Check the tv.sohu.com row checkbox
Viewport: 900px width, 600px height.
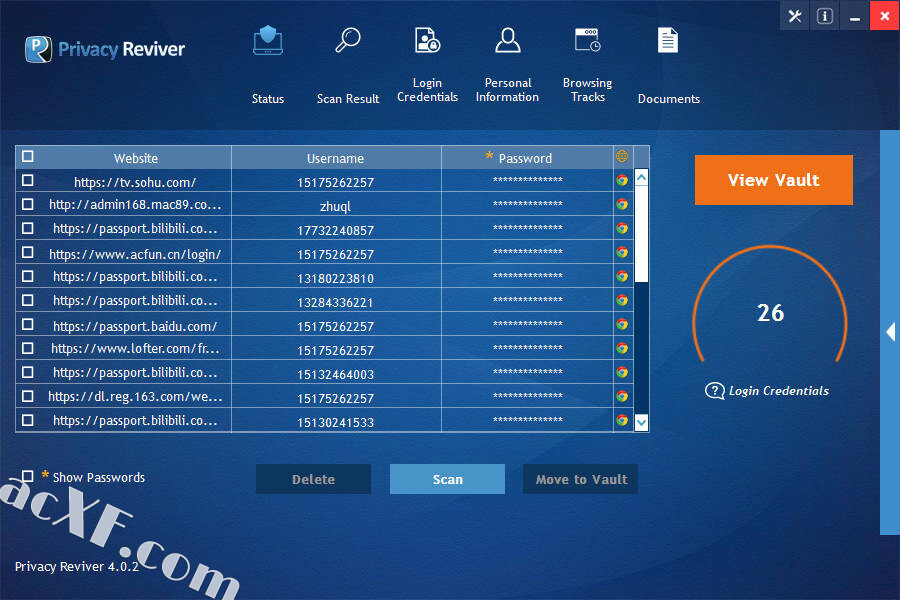28,181
